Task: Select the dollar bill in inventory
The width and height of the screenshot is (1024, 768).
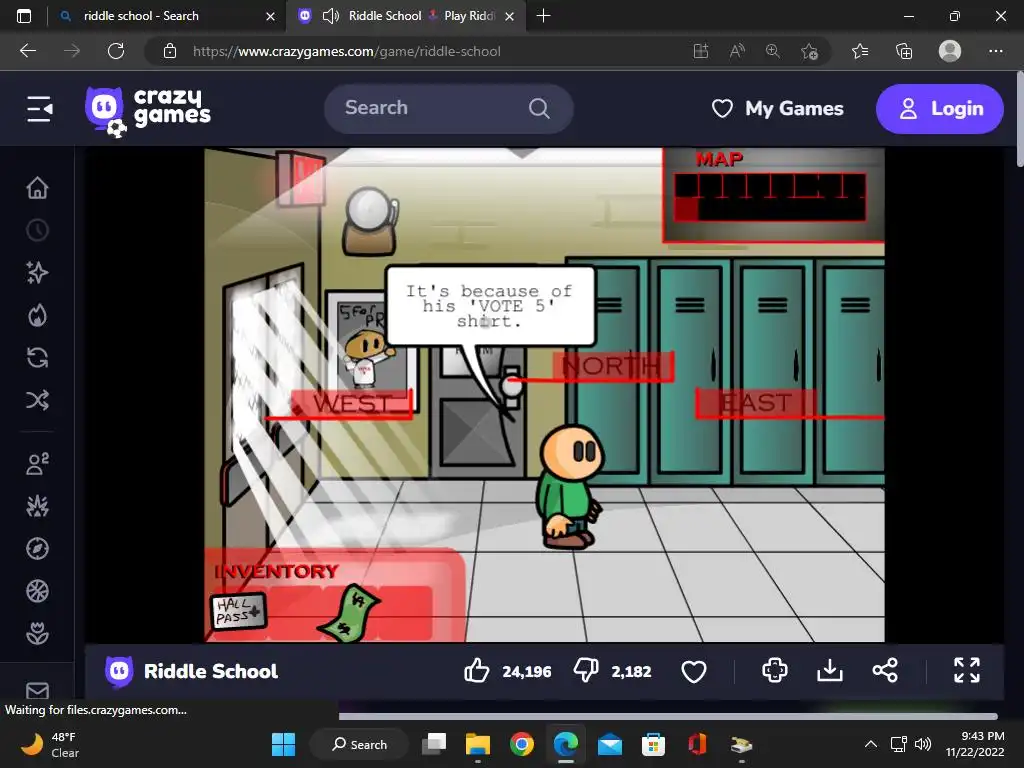Action: 349,614
